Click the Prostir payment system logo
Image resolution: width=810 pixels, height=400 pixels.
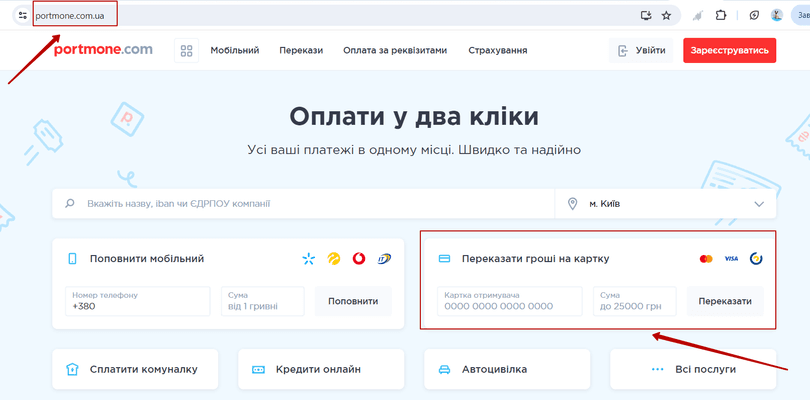[x=757, y=258]
